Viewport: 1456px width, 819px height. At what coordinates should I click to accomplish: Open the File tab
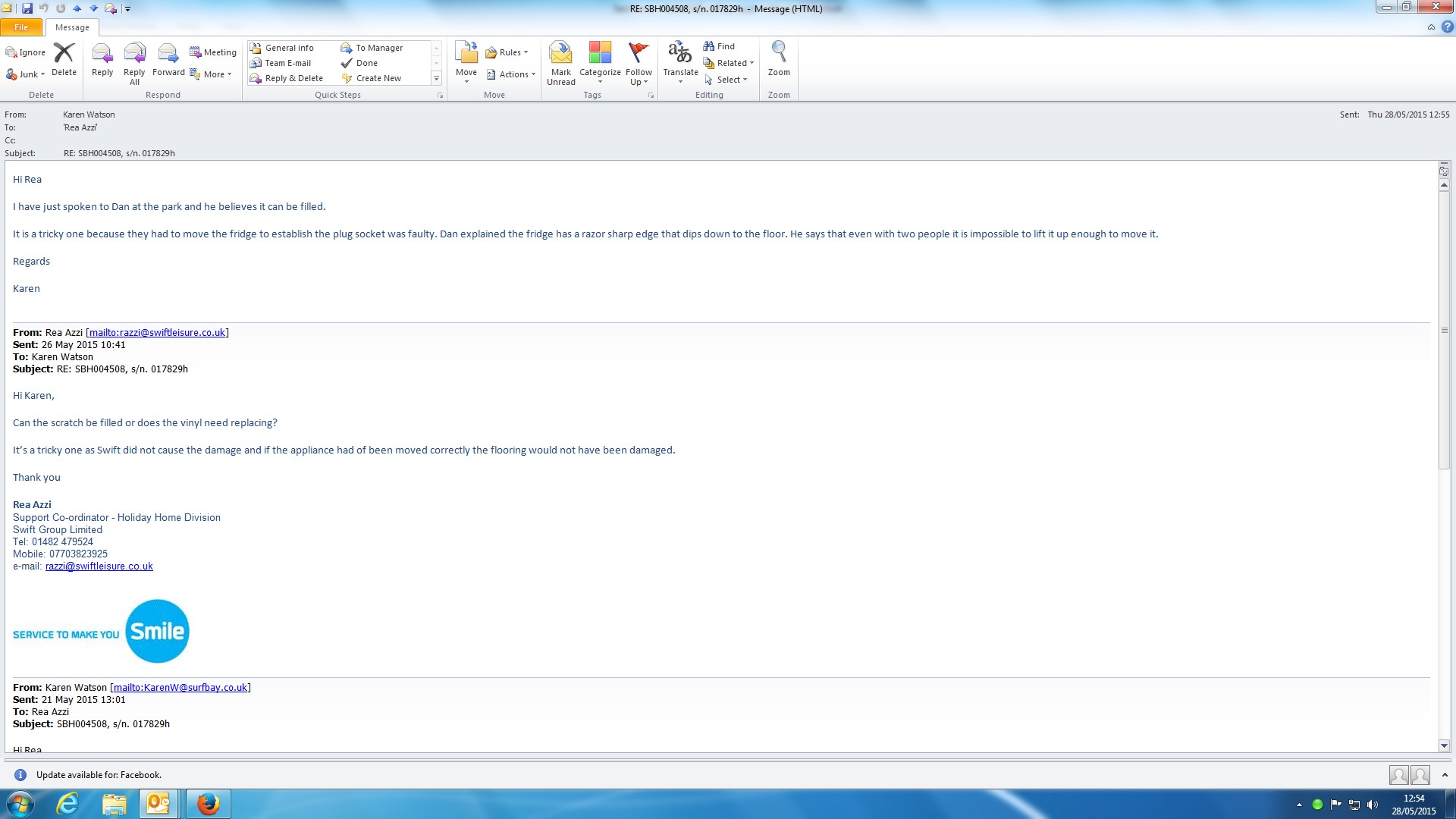tap(21, 27)
